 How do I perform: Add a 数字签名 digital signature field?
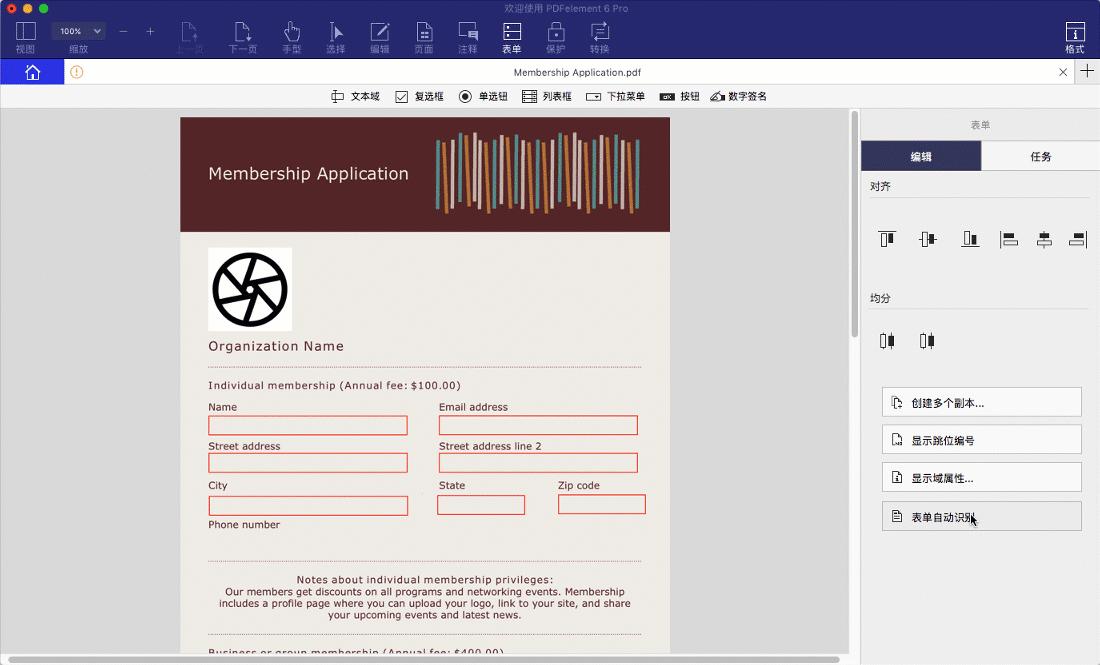[x=739, y=96]
